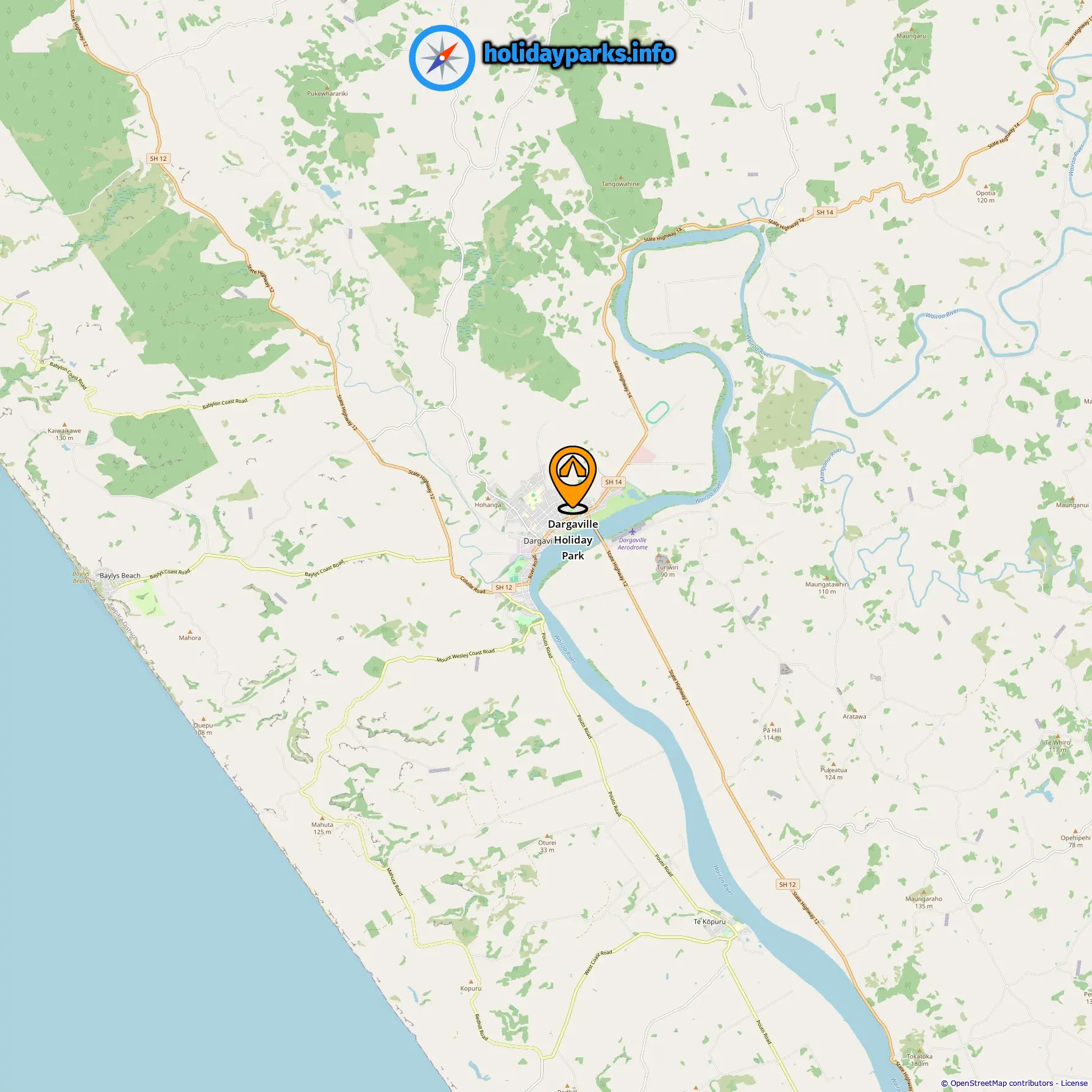
Task: Click the Hohanga locality label
Action: click(488, 505)
